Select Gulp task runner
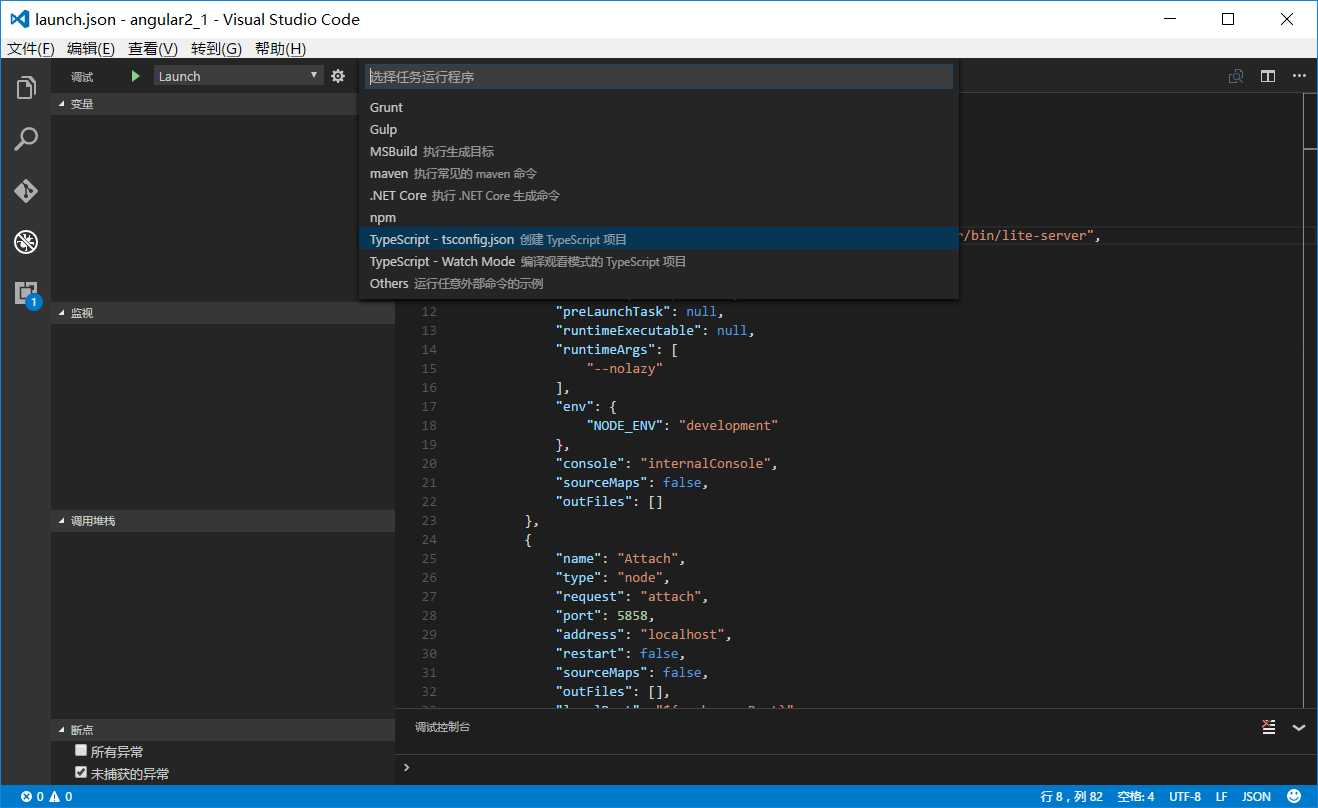Screen dimensions: 1318x808 (x=658, y=129)
